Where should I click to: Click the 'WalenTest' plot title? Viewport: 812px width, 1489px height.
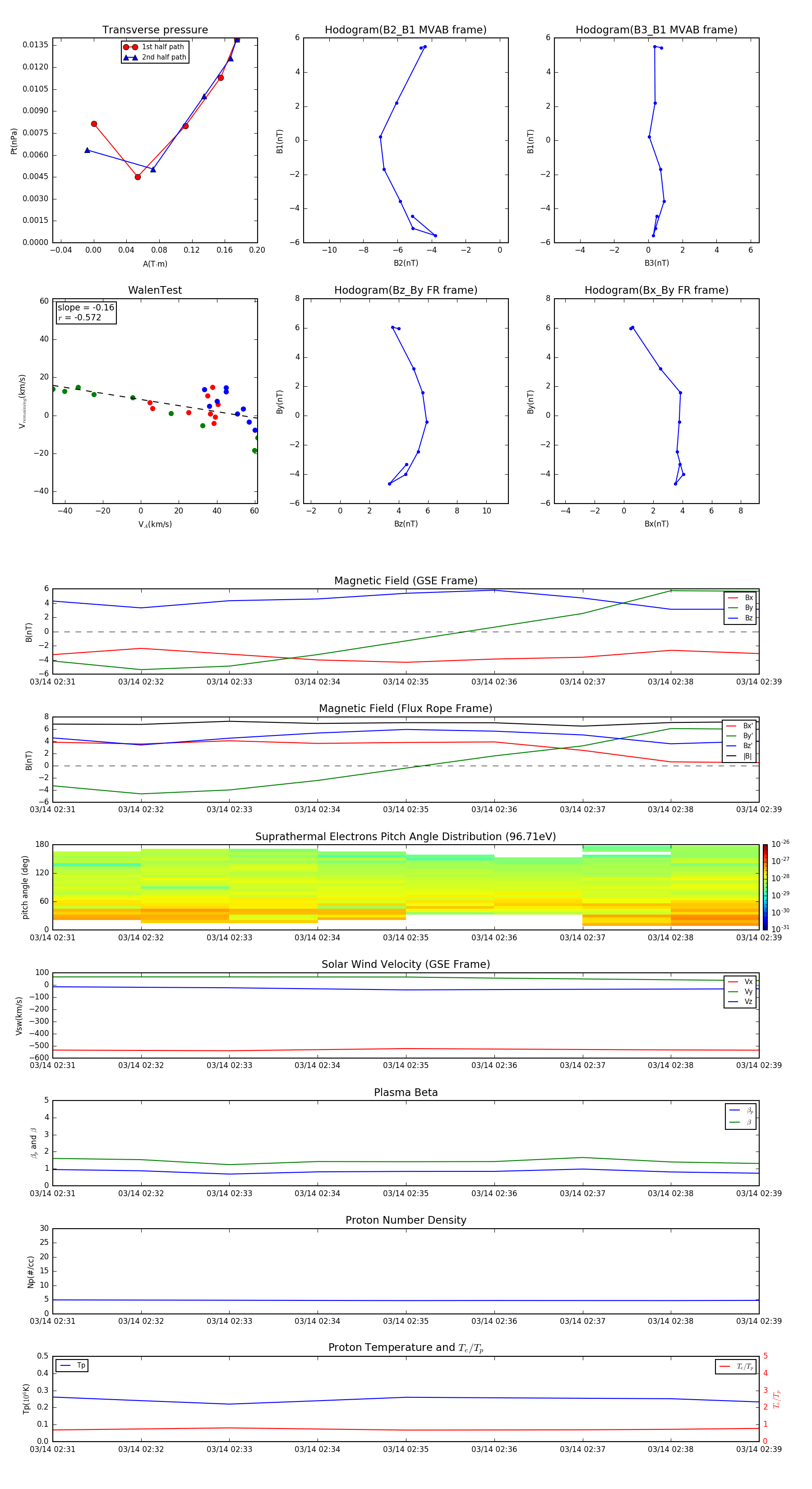coord(155,290)
